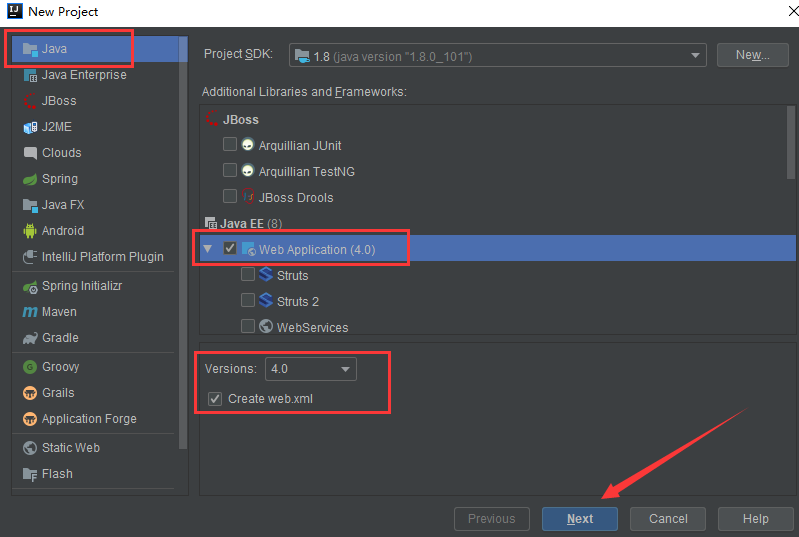The width and height of the screenshot is (799, 537).
Task: Click the Java Enterprise icon
Action: (x=30, y=75)
